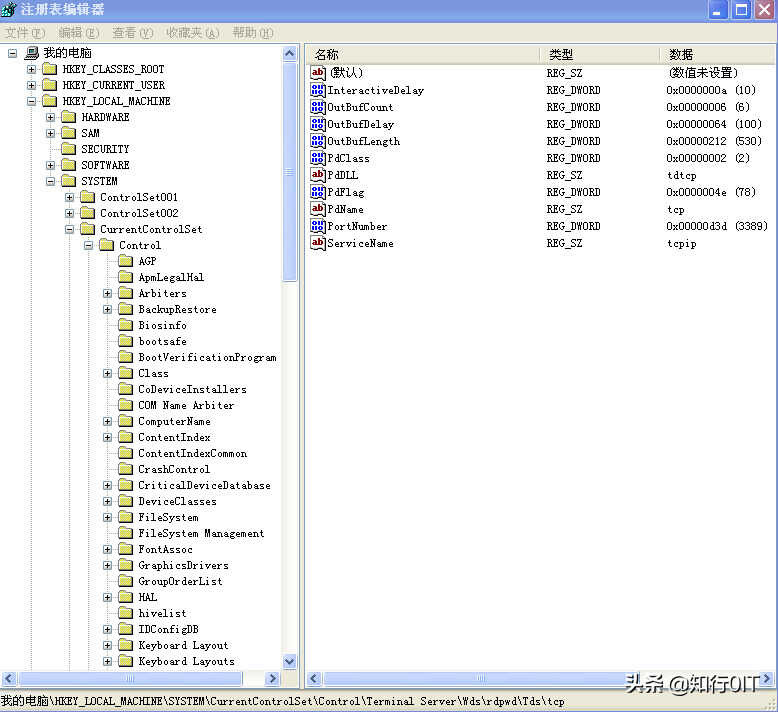Click the PdFlag DWORD icon
Viewport: 778px width, 712px height.
tap(318, 192)
